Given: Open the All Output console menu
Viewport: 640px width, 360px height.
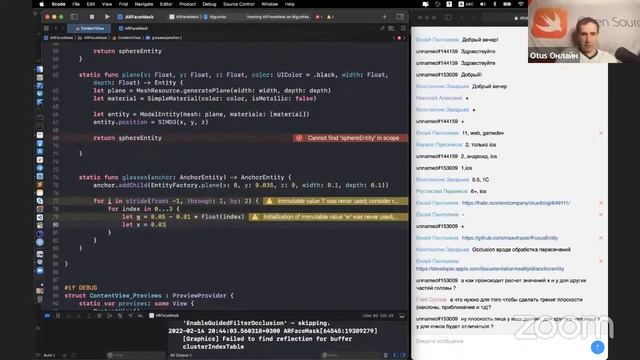Looking at the screenshot, I should coord(181,355).
